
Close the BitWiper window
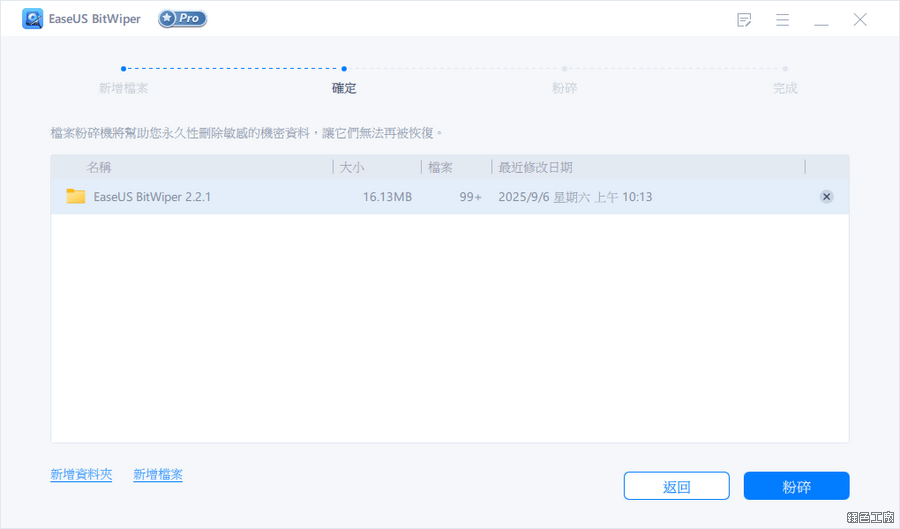click(860, 20)
